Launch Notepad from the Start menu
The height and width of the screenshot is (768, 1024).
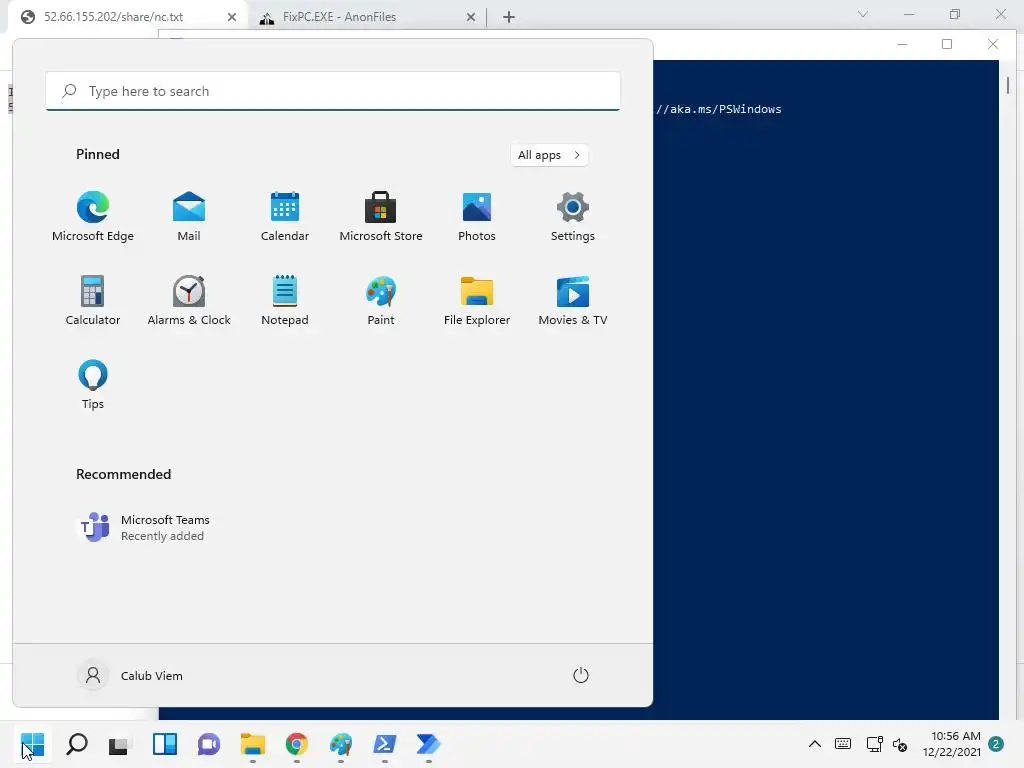(285, 300)
